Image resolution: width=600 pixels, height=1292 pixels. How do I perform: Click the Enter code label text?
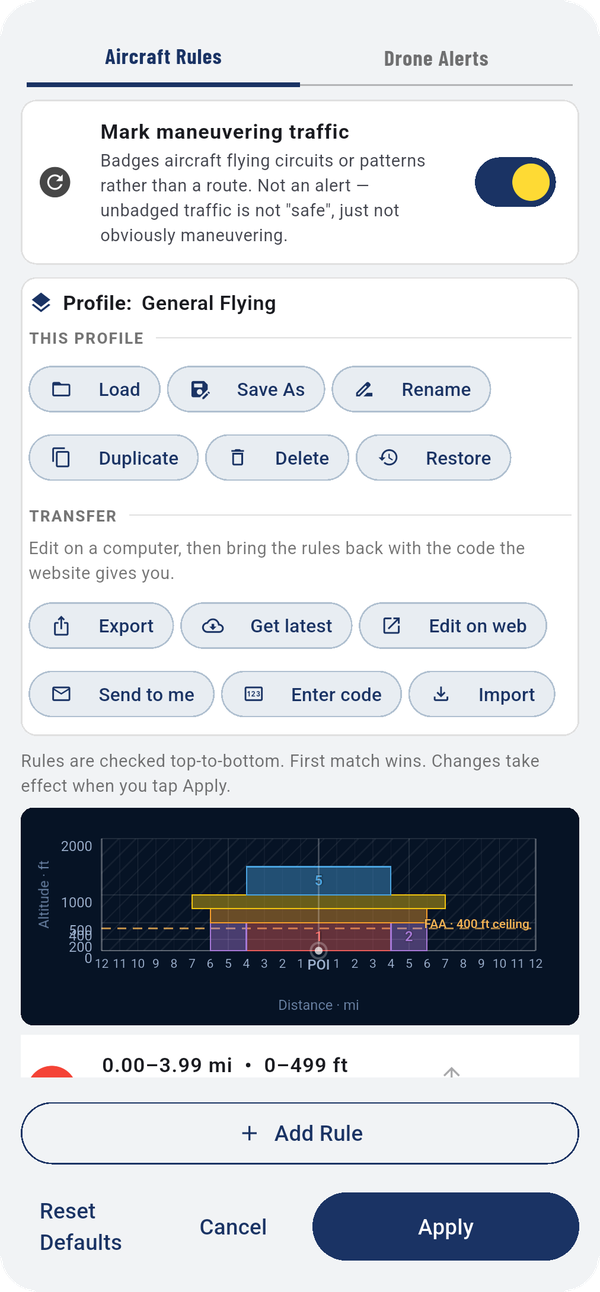[336, 695]
